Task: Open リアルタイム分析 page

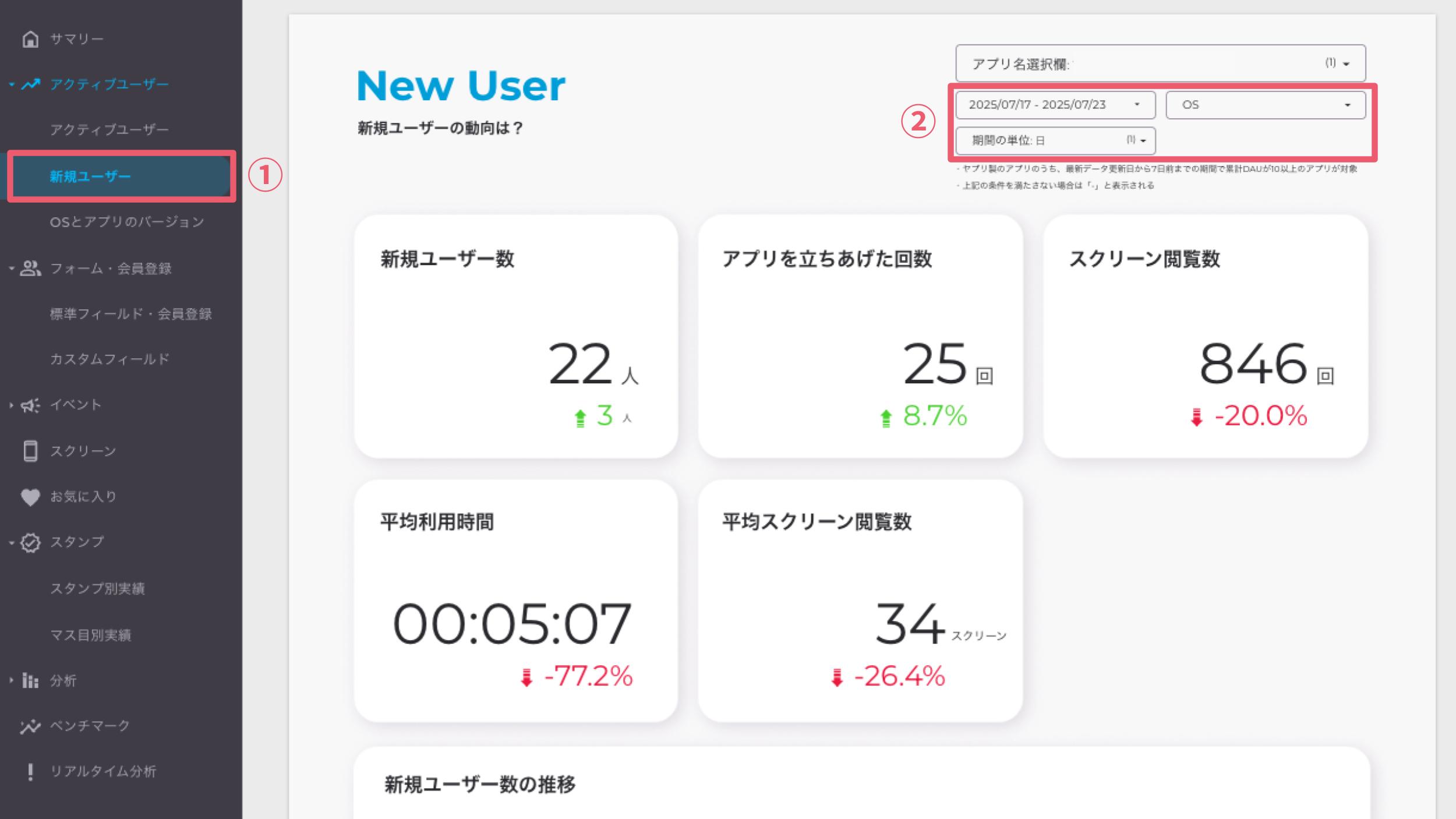Action: 103,772
